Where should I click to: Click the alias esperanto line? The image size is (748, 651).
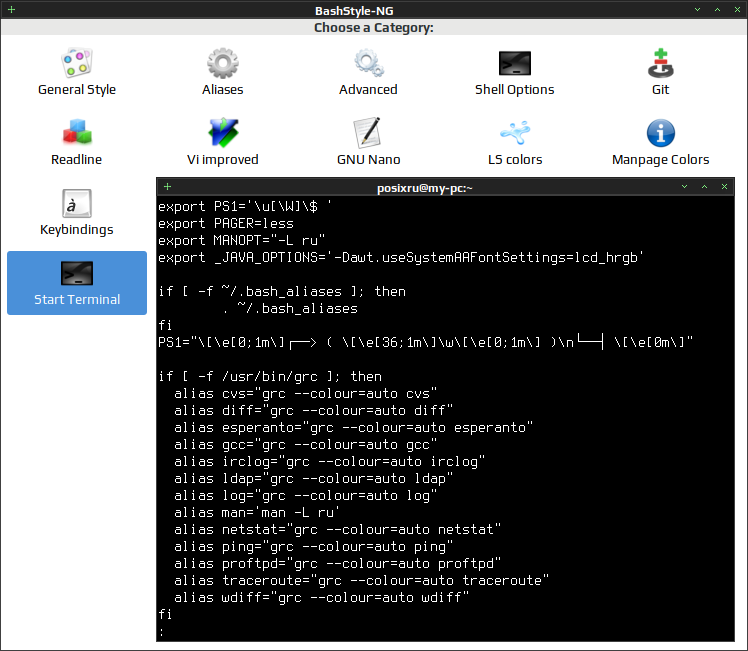[x=353, y=428]
